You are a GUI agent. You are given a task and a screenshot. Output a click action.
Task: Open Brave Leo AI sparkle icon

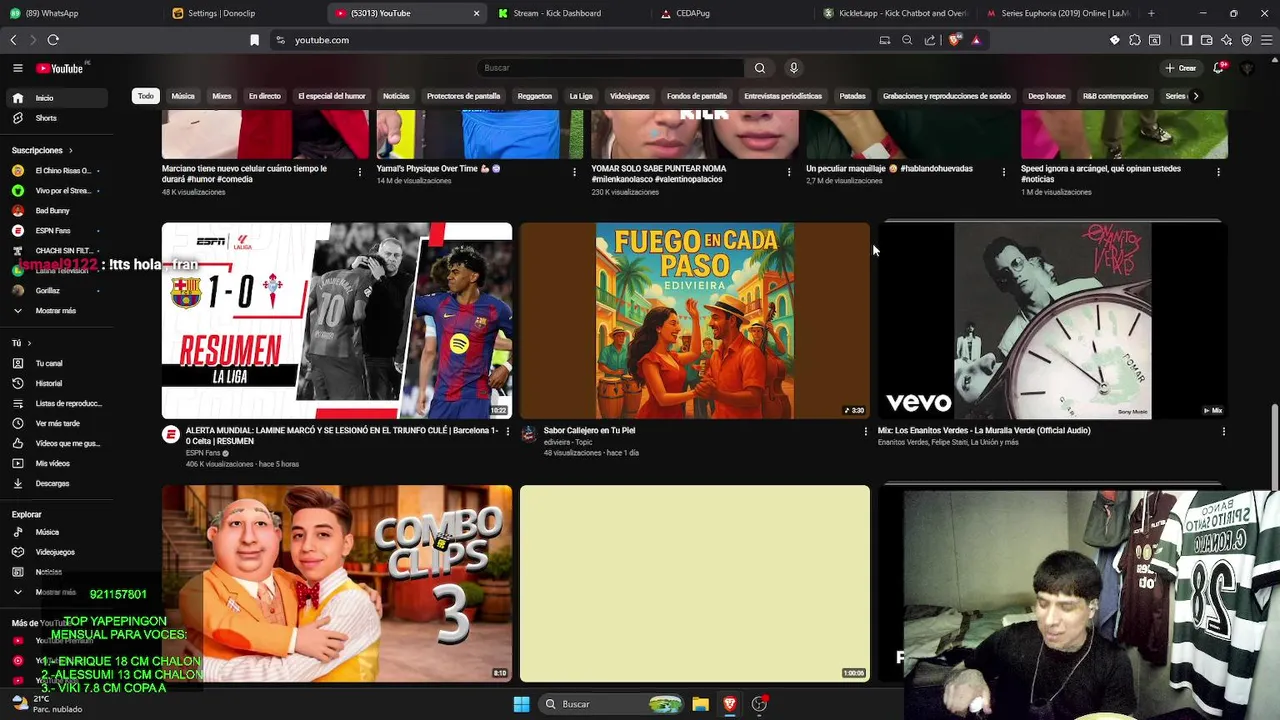pos(1227,40)
